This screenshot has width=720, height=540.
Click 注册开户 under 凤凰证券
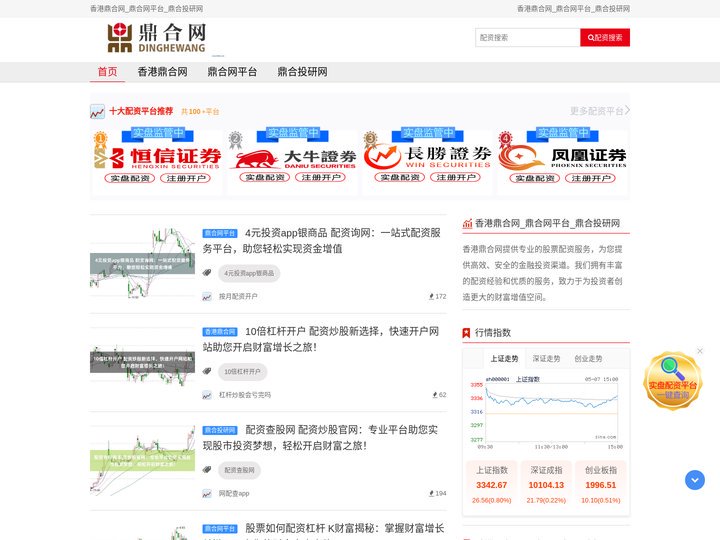pyautogui.click(x=590, y=178)
